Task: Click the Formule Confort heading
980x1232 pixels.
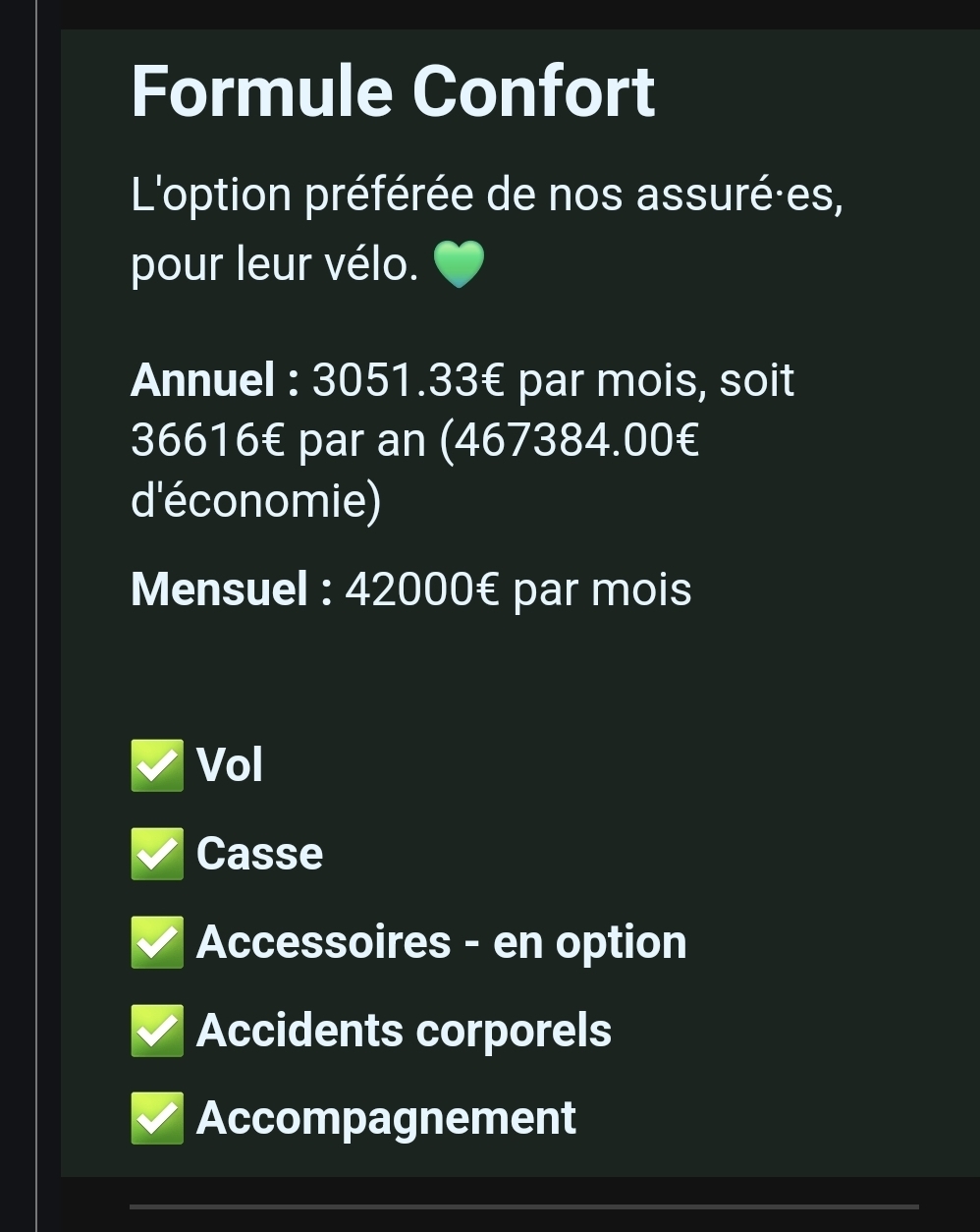Action: 393,92
